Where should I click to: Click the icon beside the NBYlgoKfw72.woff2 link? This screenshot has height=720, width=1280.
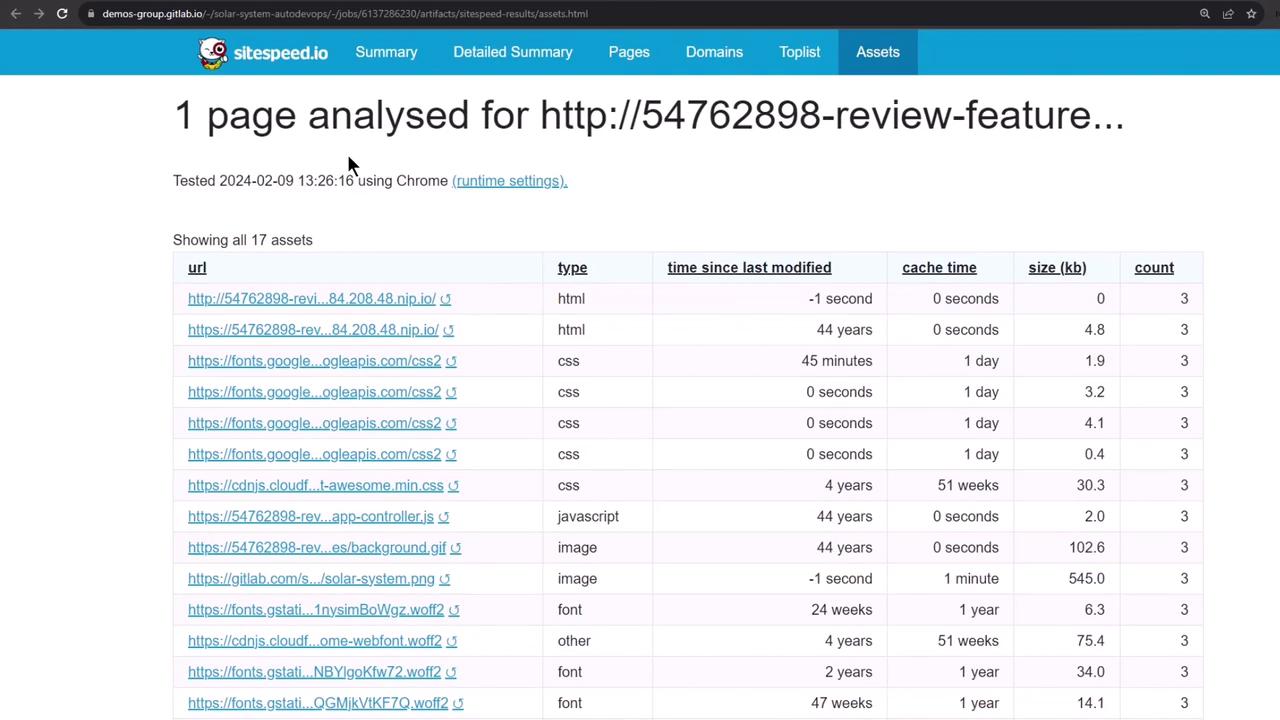pyautogui.click(x=451, y=672)
